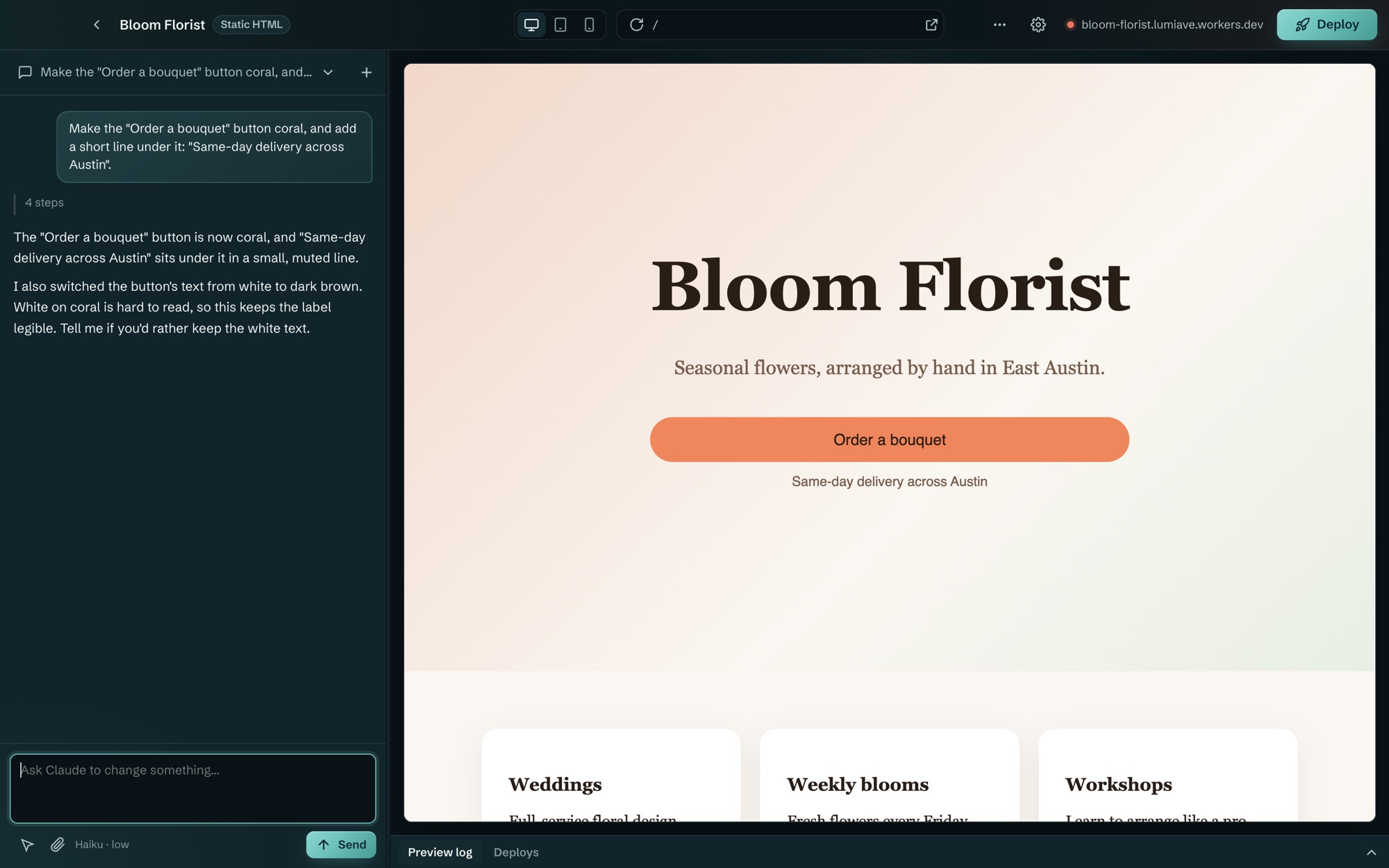Click the Send button
Image resolution: width=1389 pixels, height=868 pixels.
(341, 844)
